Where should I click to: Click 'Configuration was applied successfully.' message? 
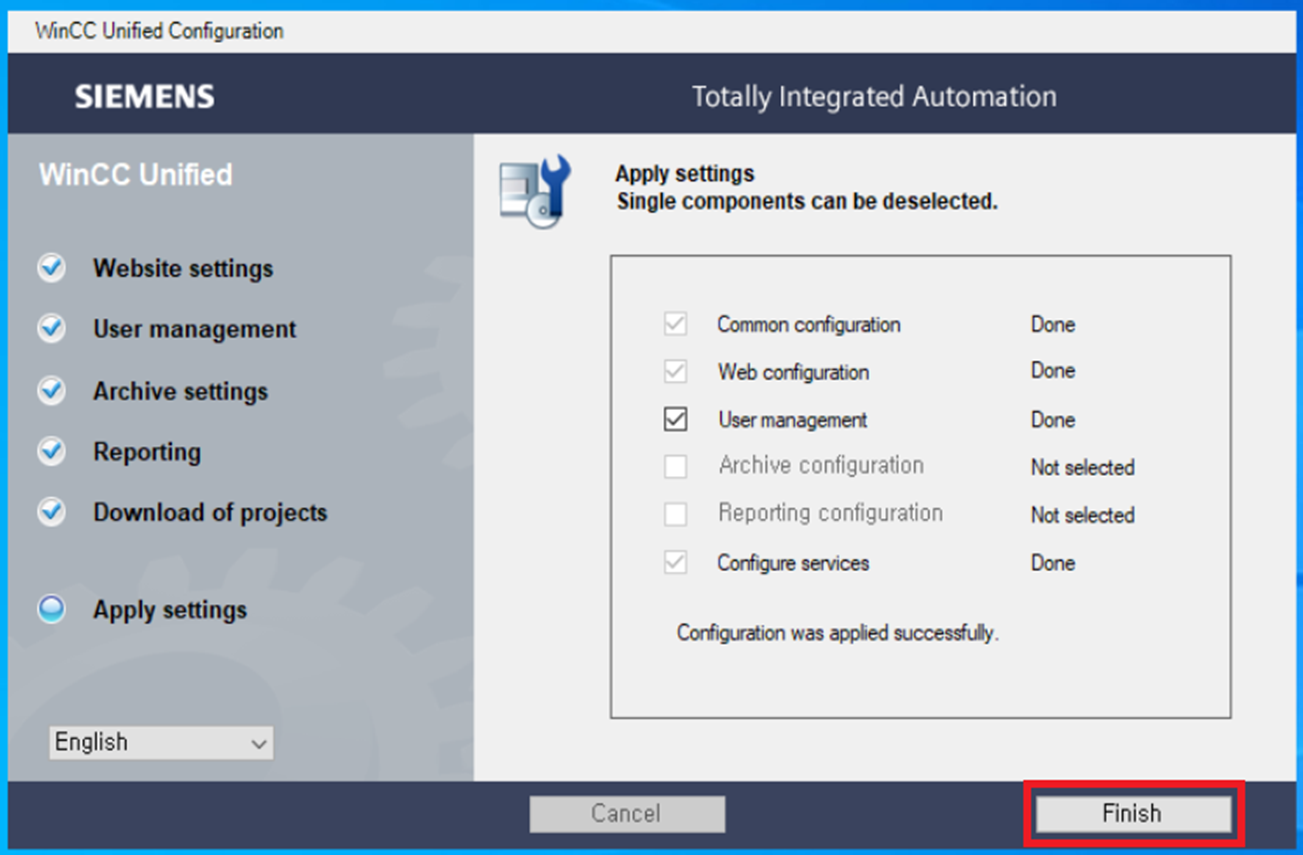tap(838, 633)
